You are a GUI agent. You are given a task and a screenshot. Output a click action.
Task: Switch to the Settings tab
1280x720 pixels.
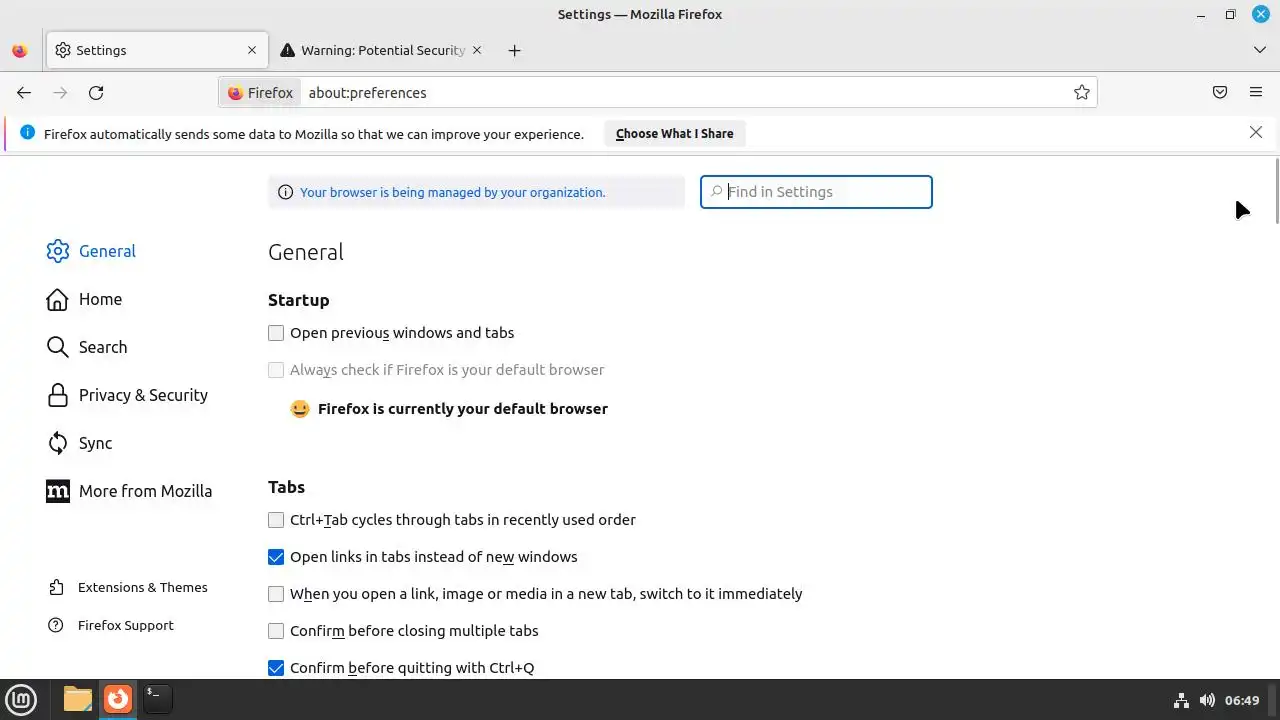[157, 50]
